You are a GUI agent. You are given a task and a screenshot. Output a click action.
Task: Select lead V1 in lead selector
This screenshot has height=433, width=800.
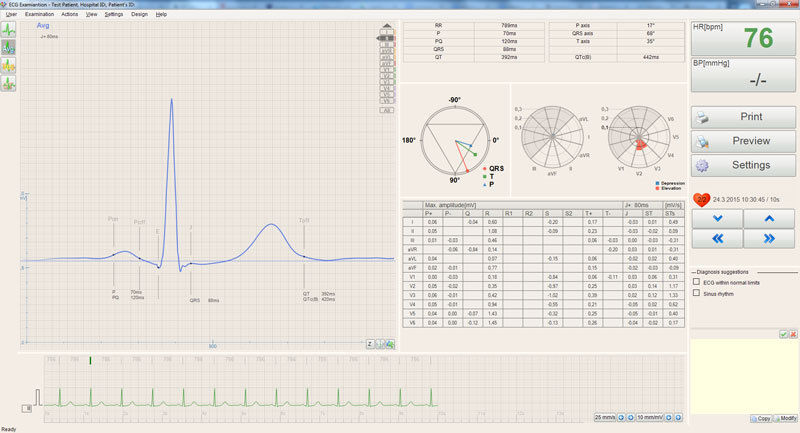(387, 70)
